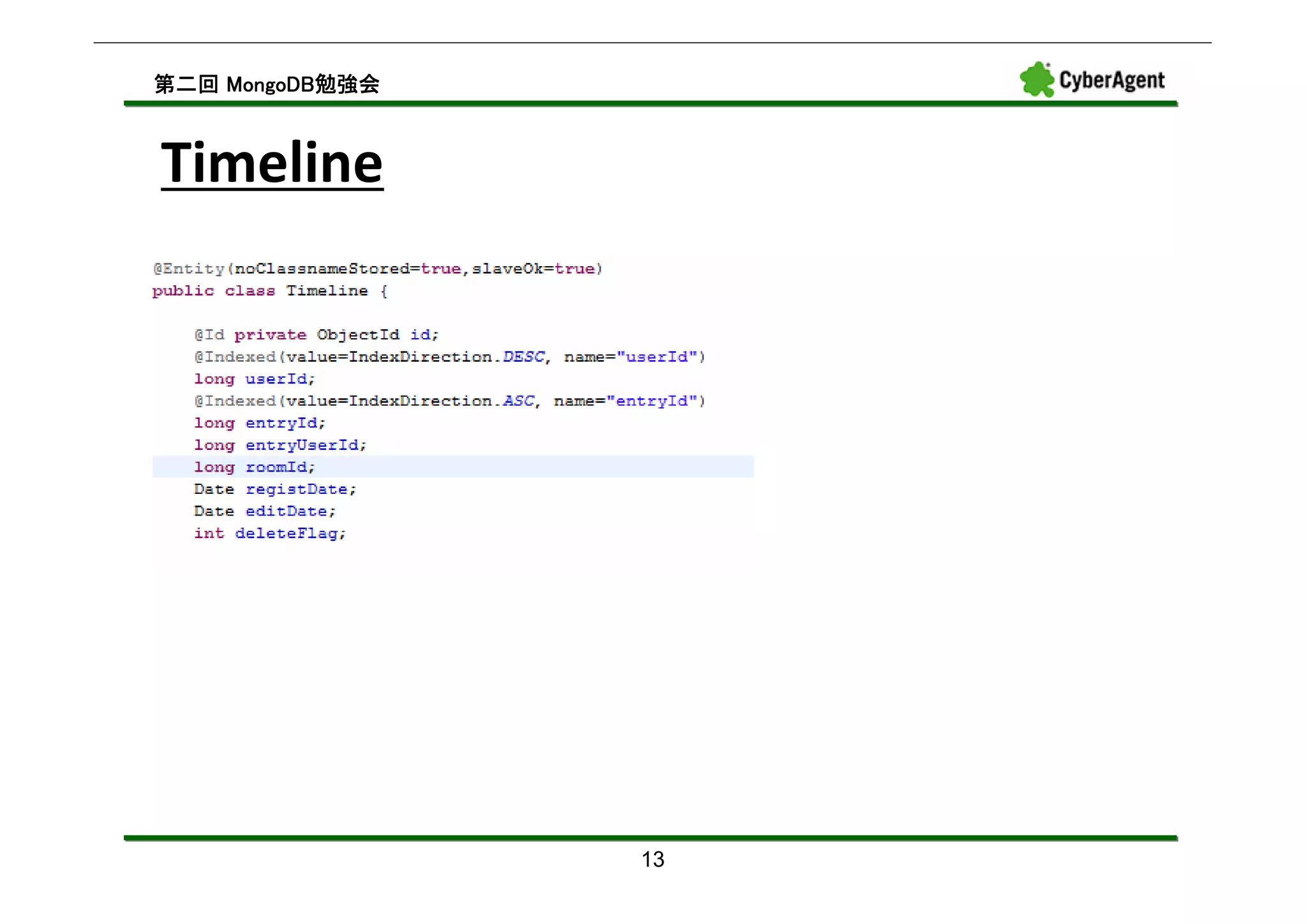The height and width of the screenshot is (924, 1307).
Task: Click the 'public class Timeline {' line
Action: [x=270, y=291]
